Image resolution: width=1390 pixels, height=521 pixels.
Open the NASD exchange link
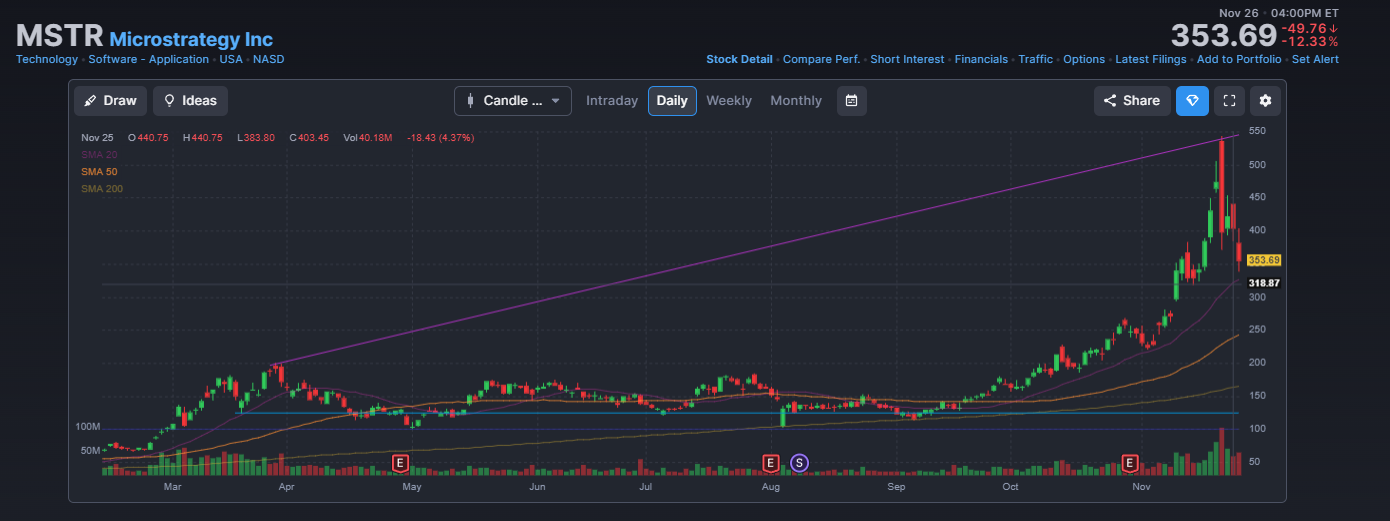(x=268, y=59)
